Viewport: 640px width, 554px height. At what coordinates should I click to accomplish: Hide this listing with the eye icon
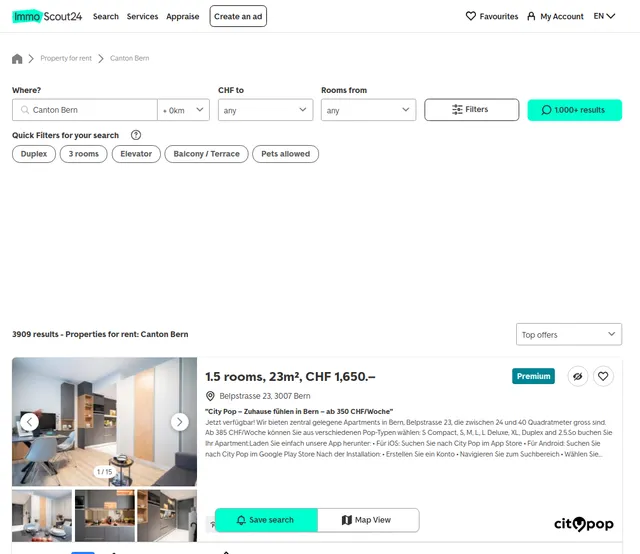[x=578, y=376]
